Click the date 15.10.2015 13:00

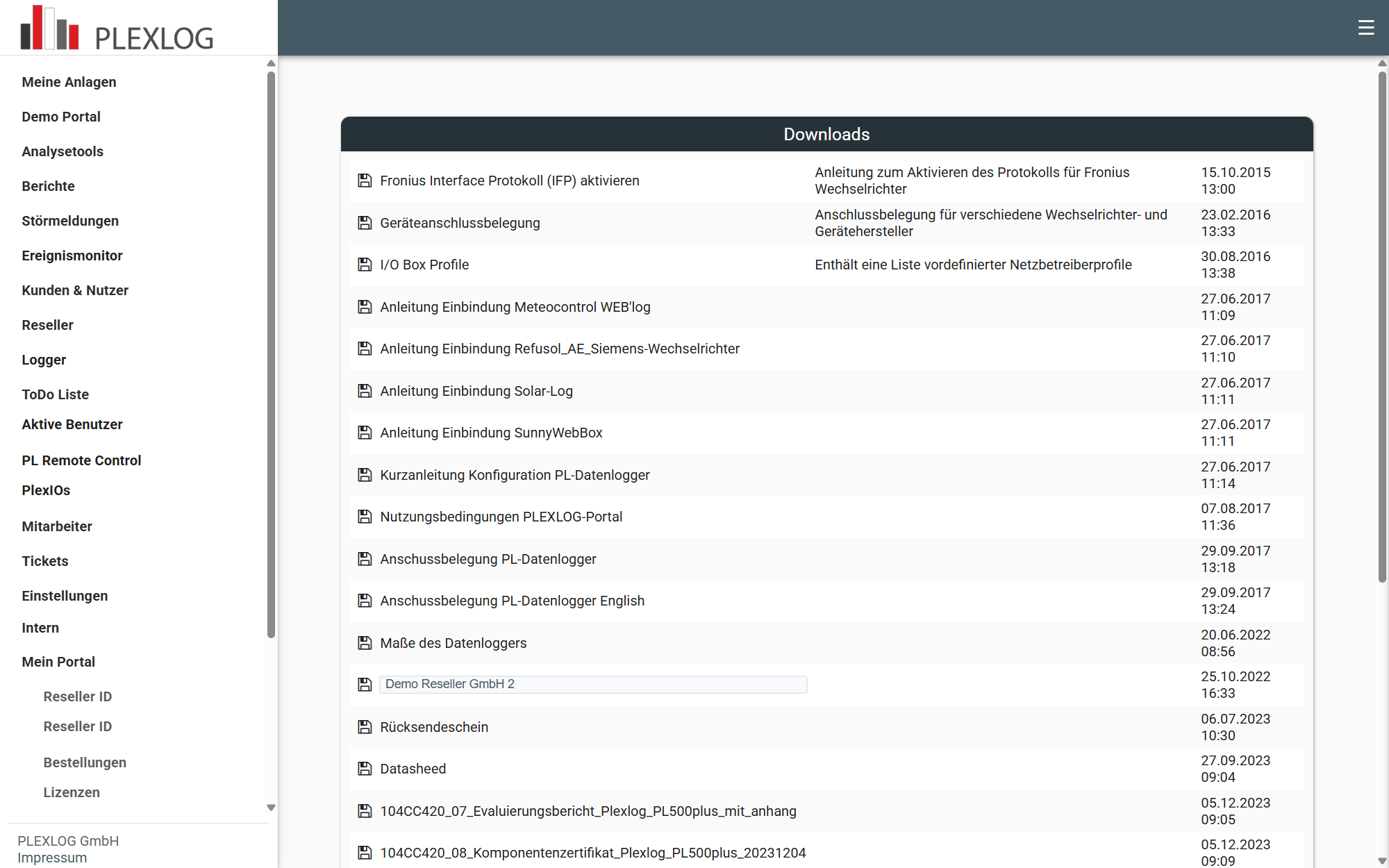pos(1236,181)
